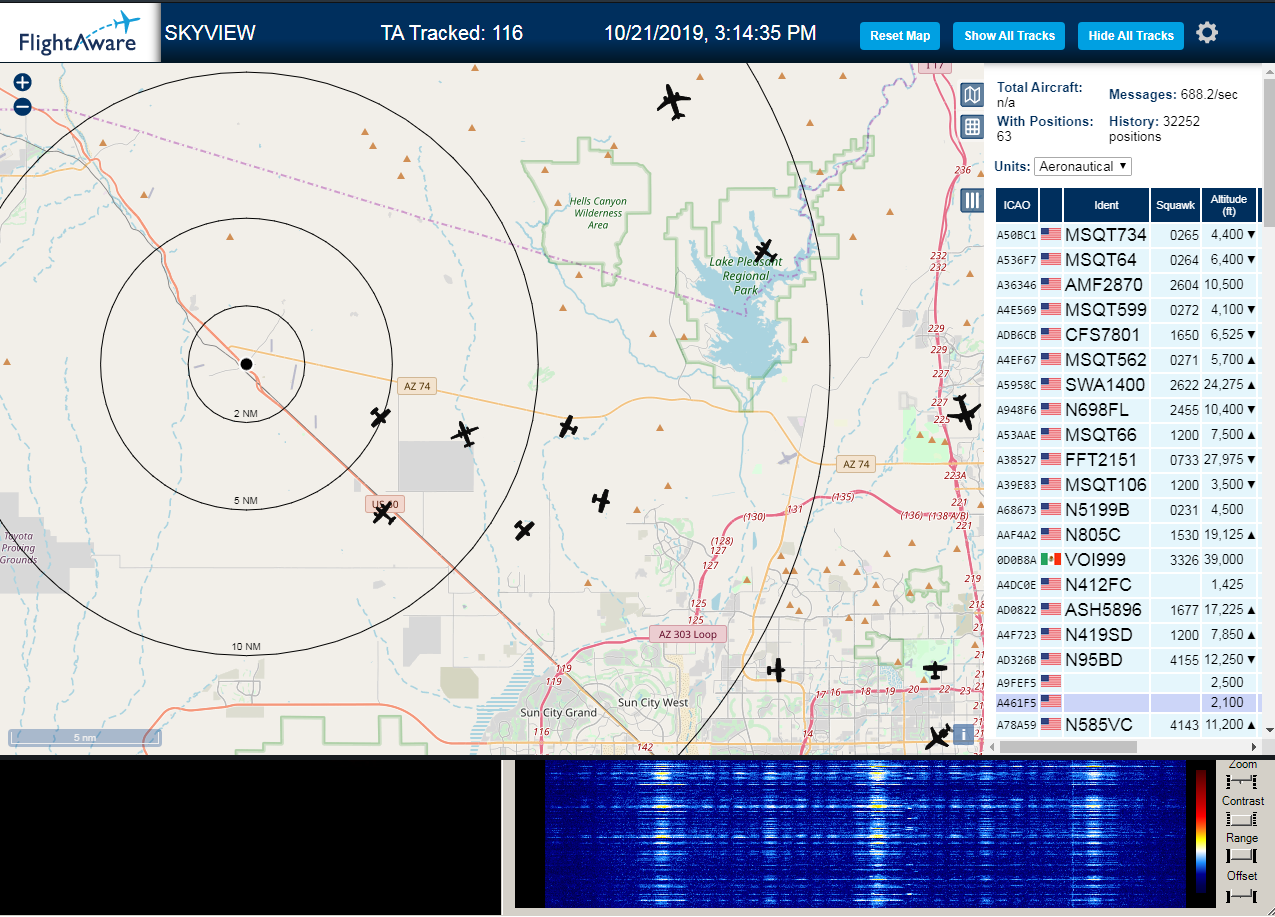Adjust the waterfall Range slider

click(1241, 856)
